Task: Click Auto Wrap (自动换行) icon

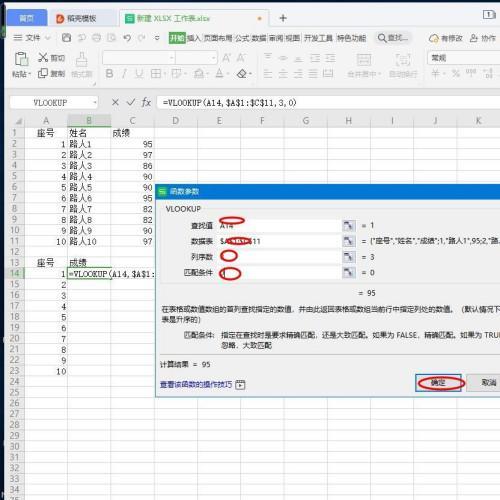Action: tap(403, 60)
